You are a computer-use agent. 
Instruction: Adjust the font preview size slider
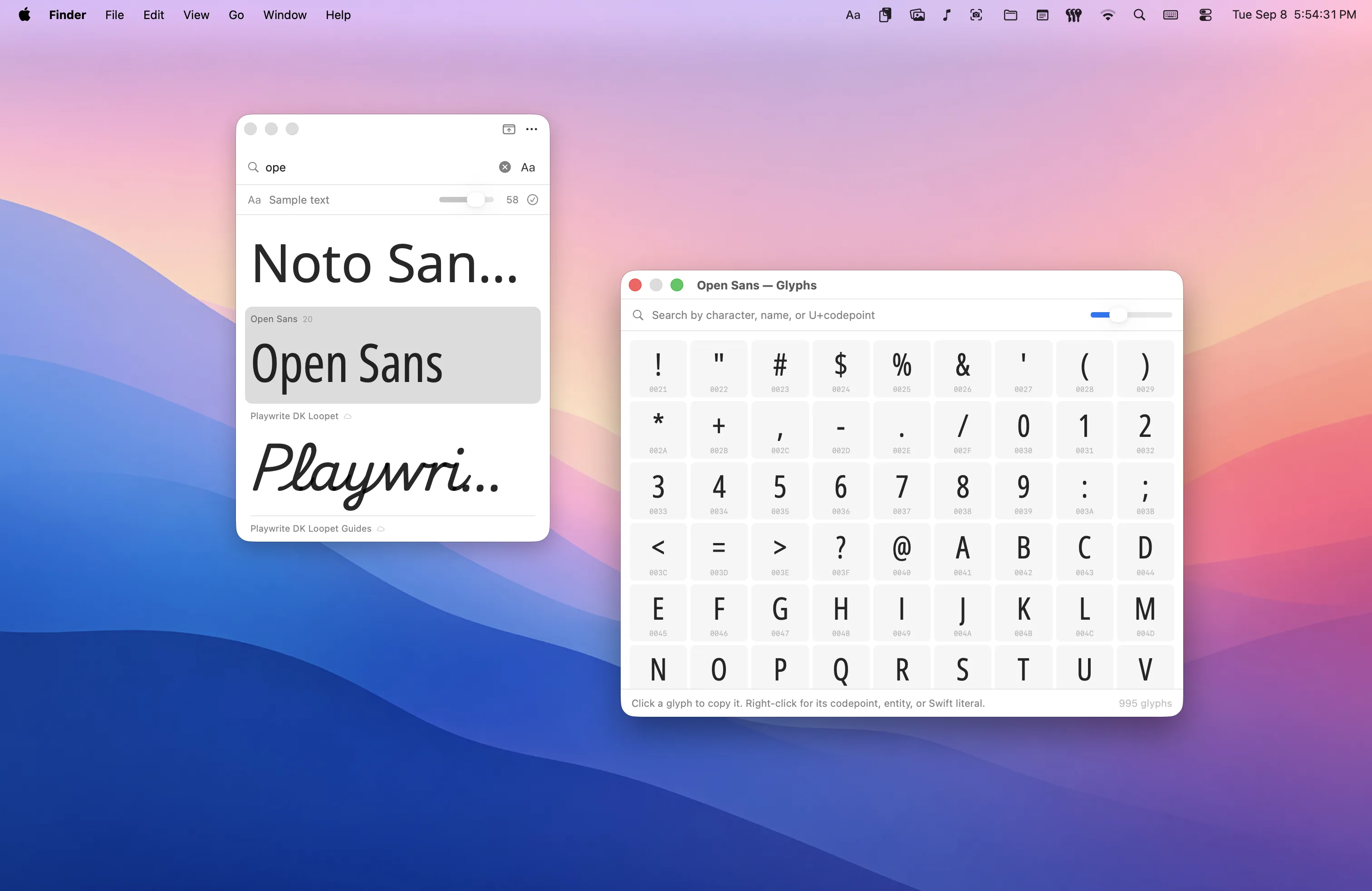[466, 200]
